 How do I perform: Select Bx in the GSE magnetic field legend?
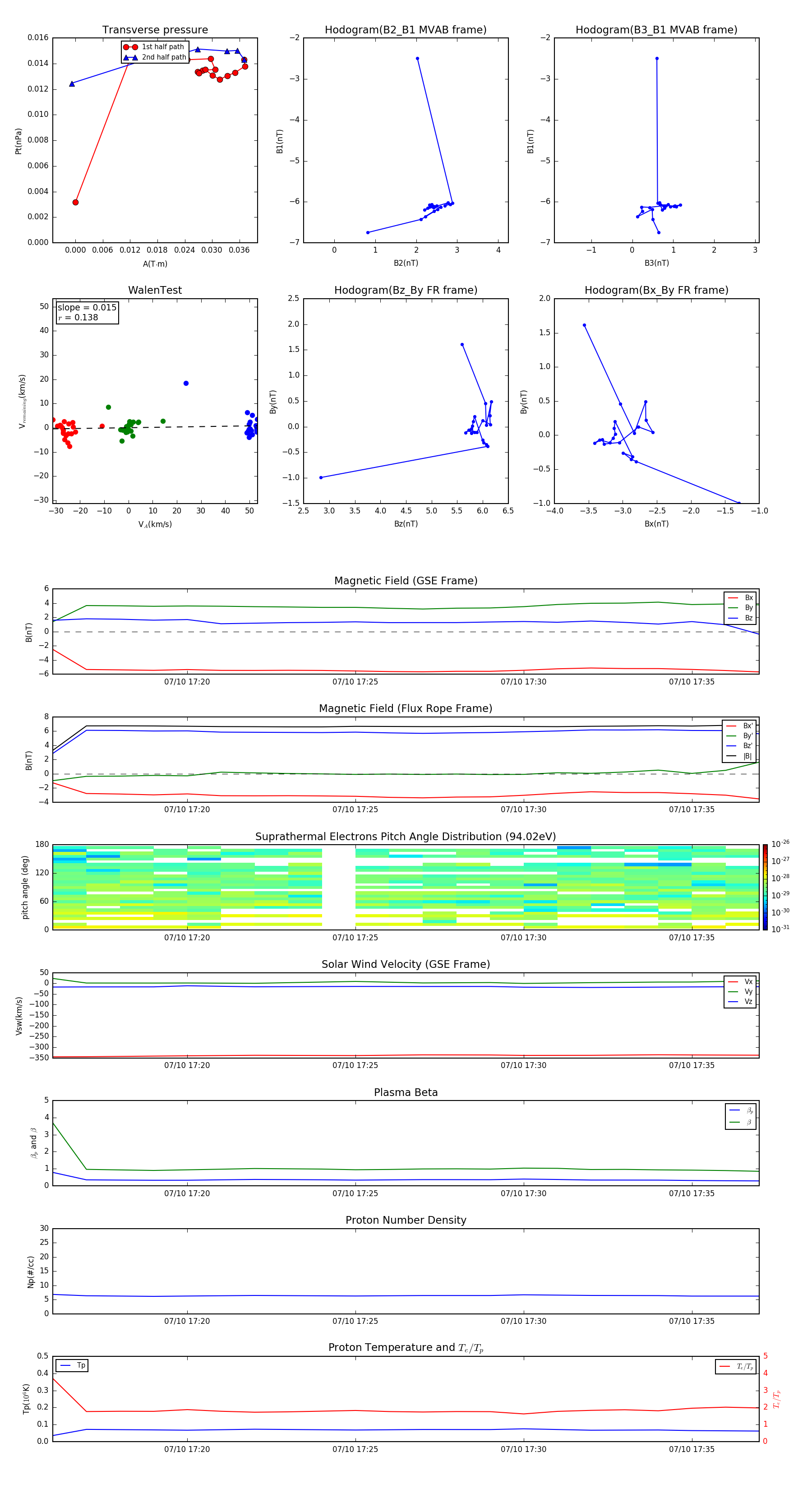740,598
